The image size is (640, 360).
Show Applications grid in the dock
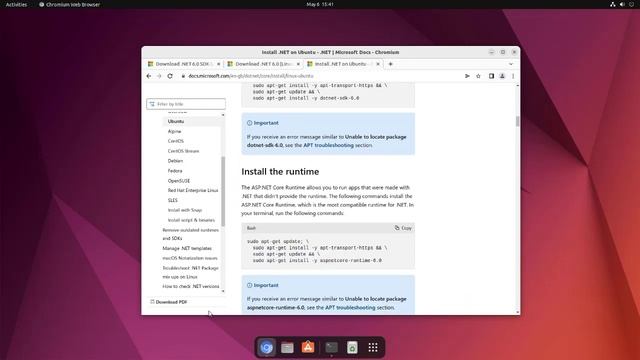373,347
